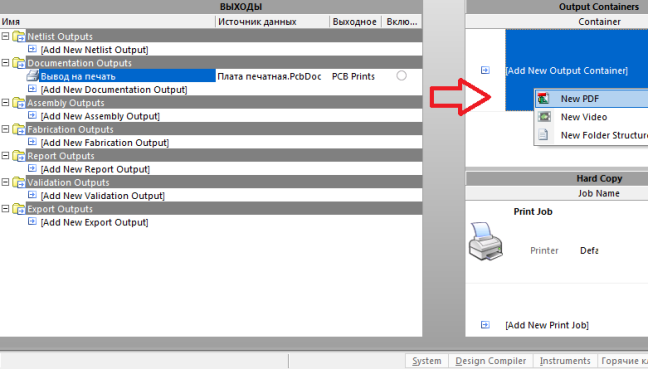Click Add New Fabrication Output
This screenshot has width=648, height=369.
pyautogui.click(x=105, y=143)
